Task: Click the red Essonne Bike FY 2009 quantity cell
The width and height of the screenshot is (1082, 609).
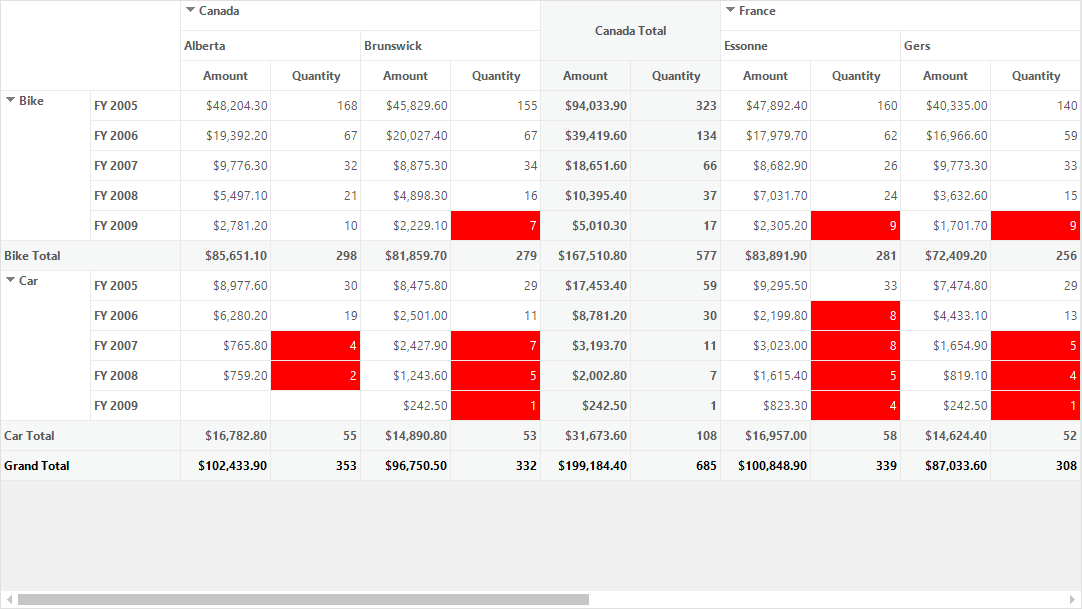Action: pos(856,226)
